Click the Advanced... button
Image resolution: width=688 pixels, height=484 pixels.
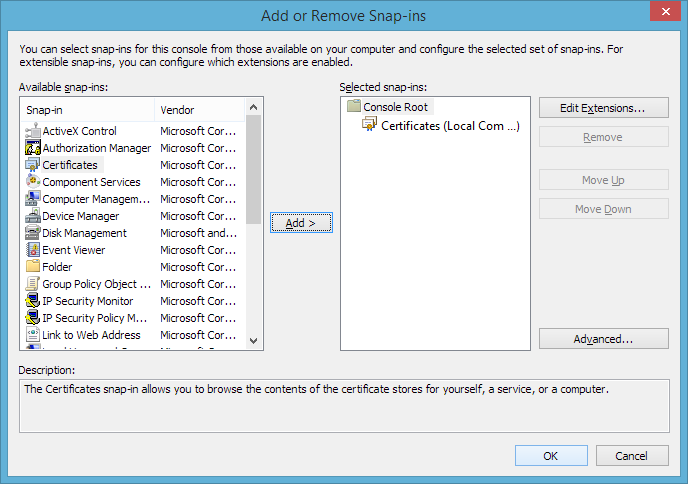603,339
